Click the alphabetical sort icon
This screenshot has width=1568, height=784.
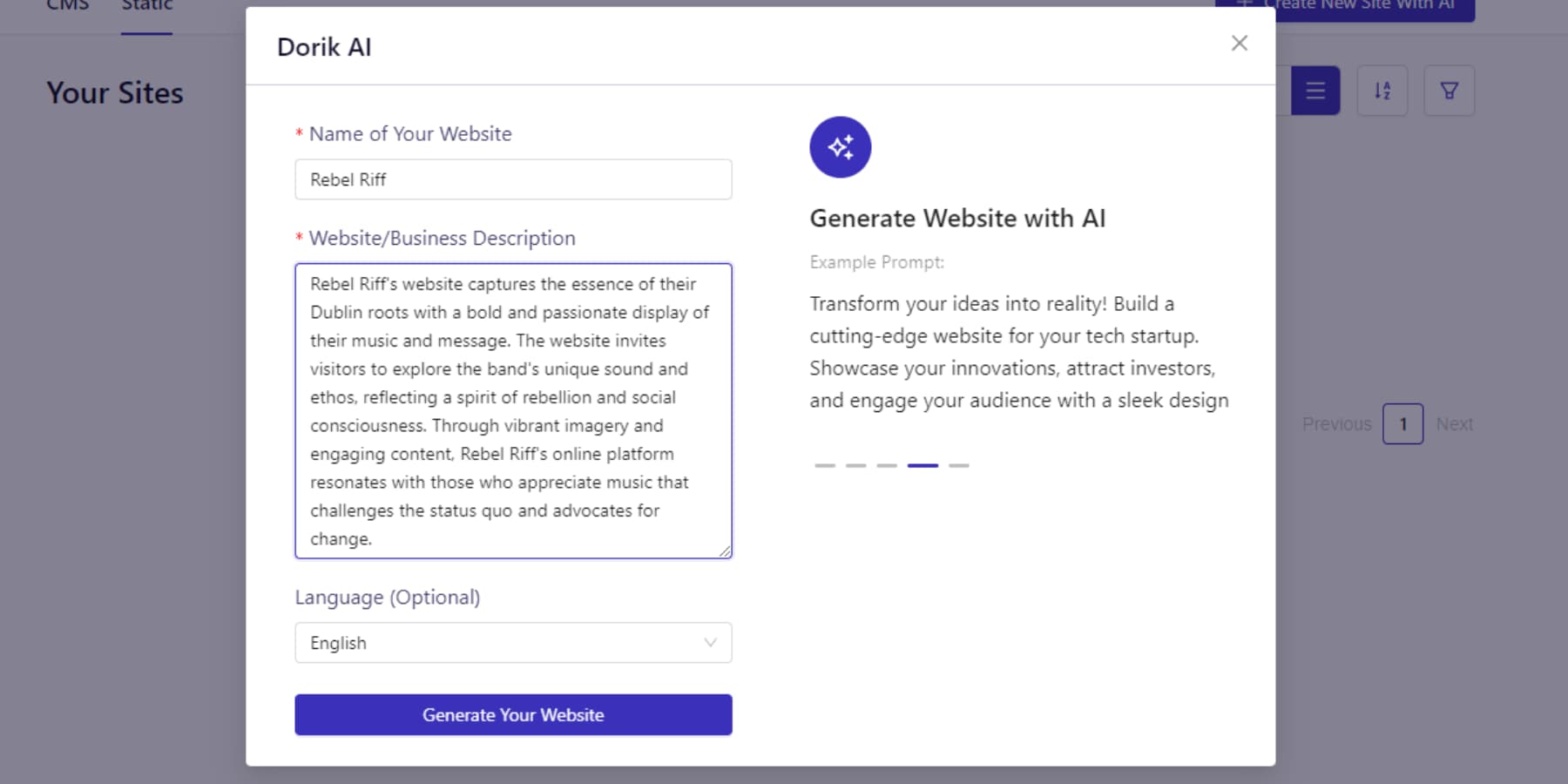coord(1382,90)
